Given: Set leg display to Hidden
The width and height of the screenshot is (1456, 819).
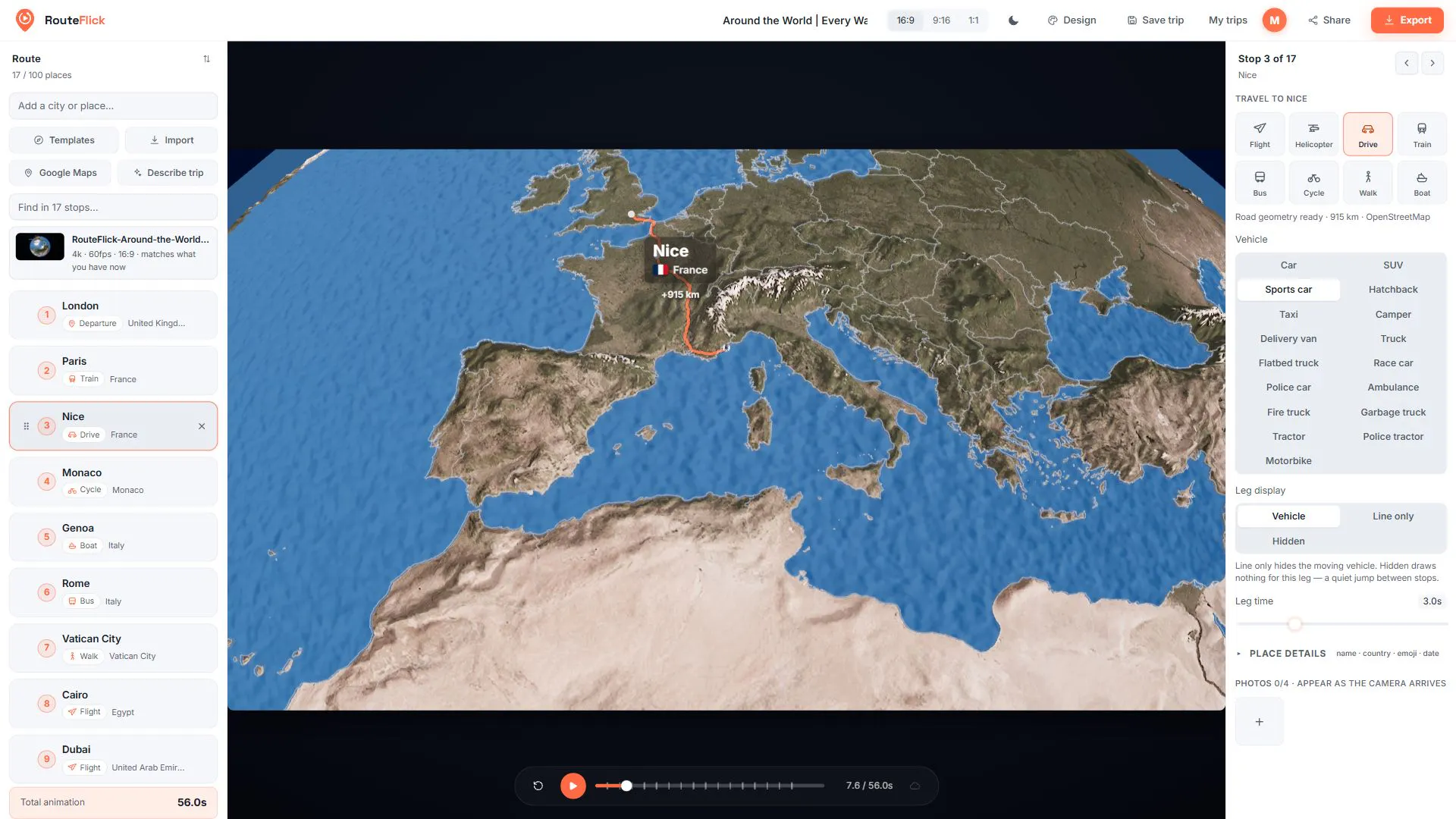Looking at the screenshot, I should click(1288, 541).
